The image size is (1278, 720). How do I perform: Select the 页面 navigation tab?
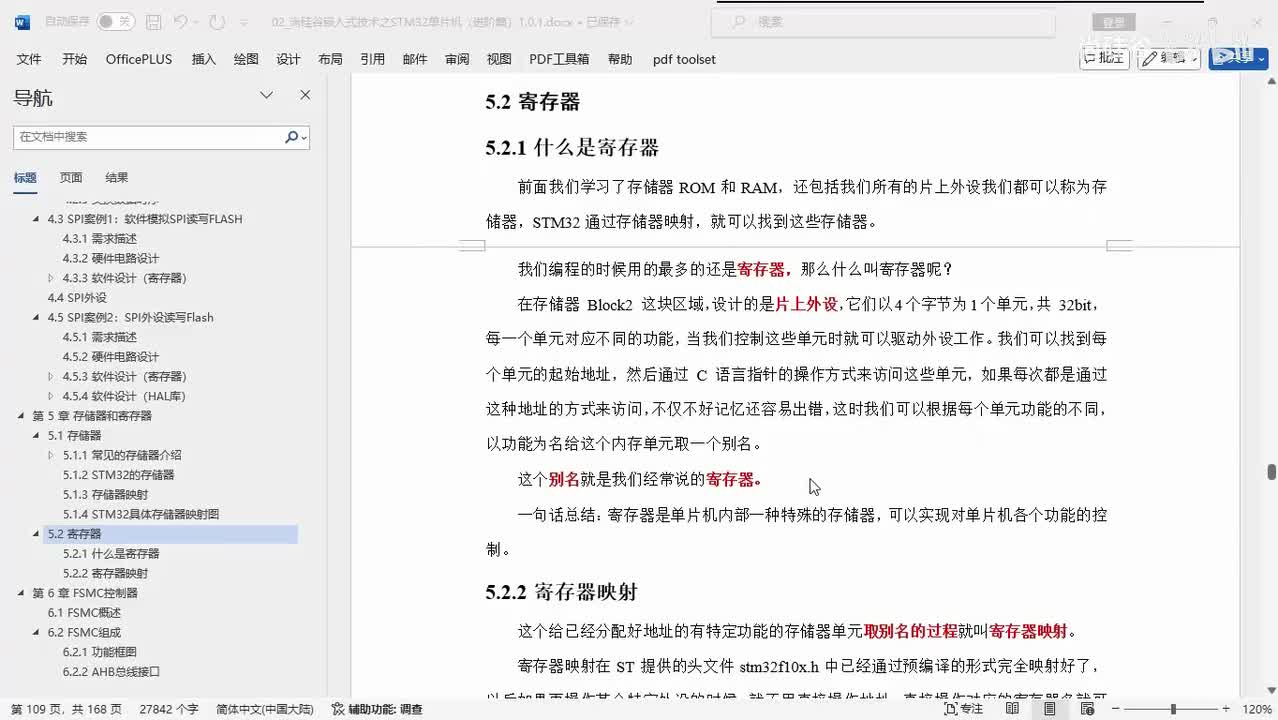[71, 178]
